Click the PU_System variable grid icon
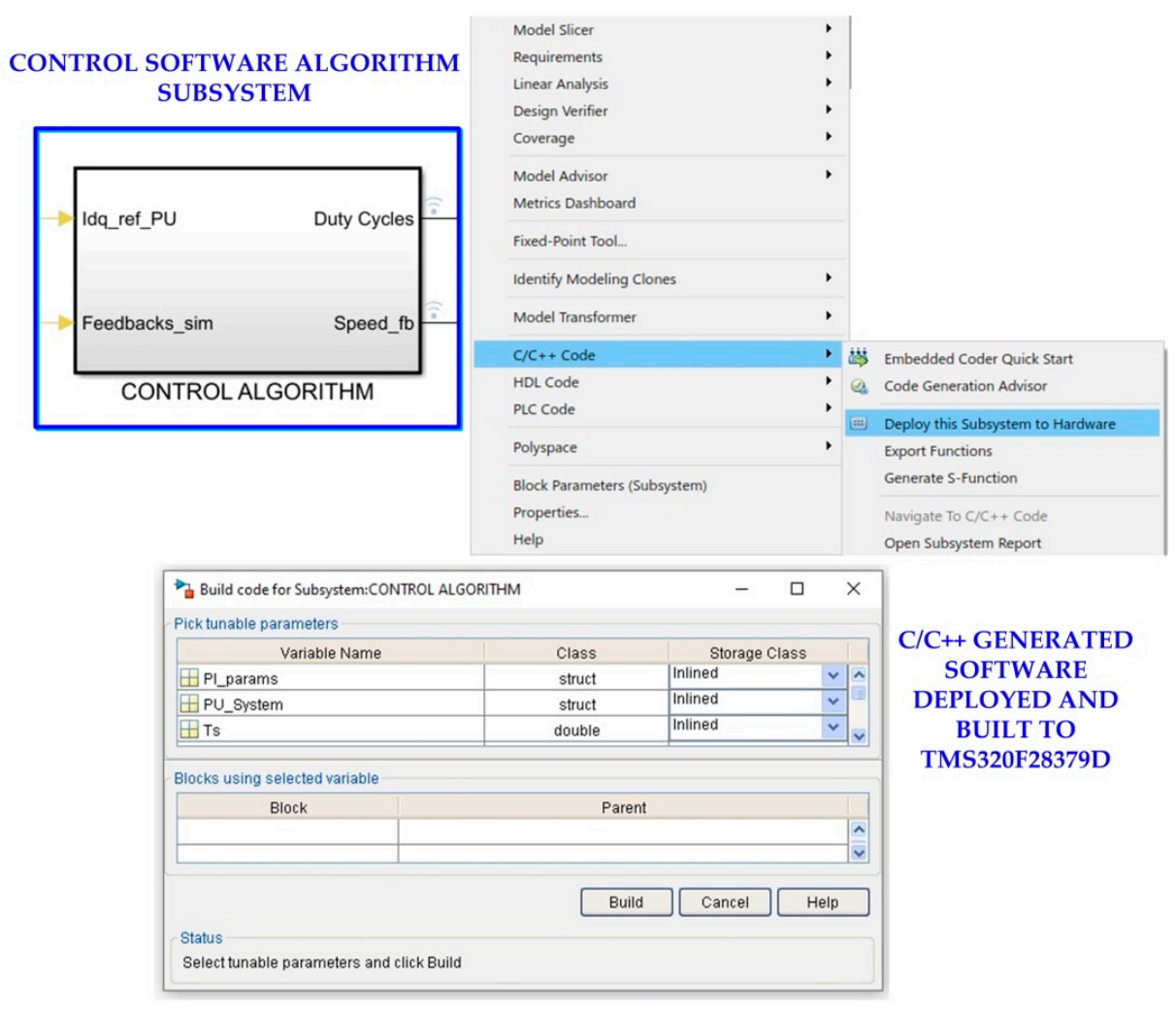The width and height of the screenshot is (1176, 1010). pyautogui.click(x=189, y=704)
